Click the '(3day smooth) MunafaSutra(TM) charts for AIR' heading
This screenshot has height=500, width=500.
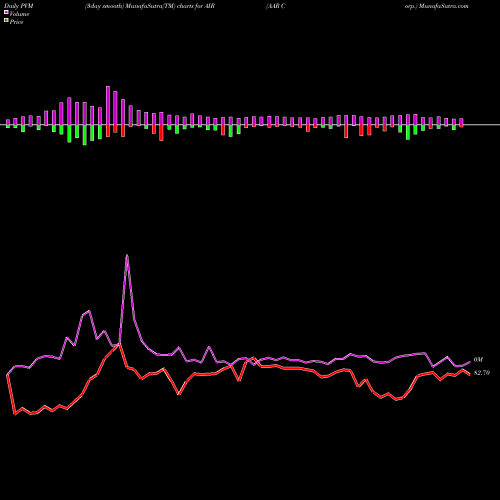coord(150,6)
